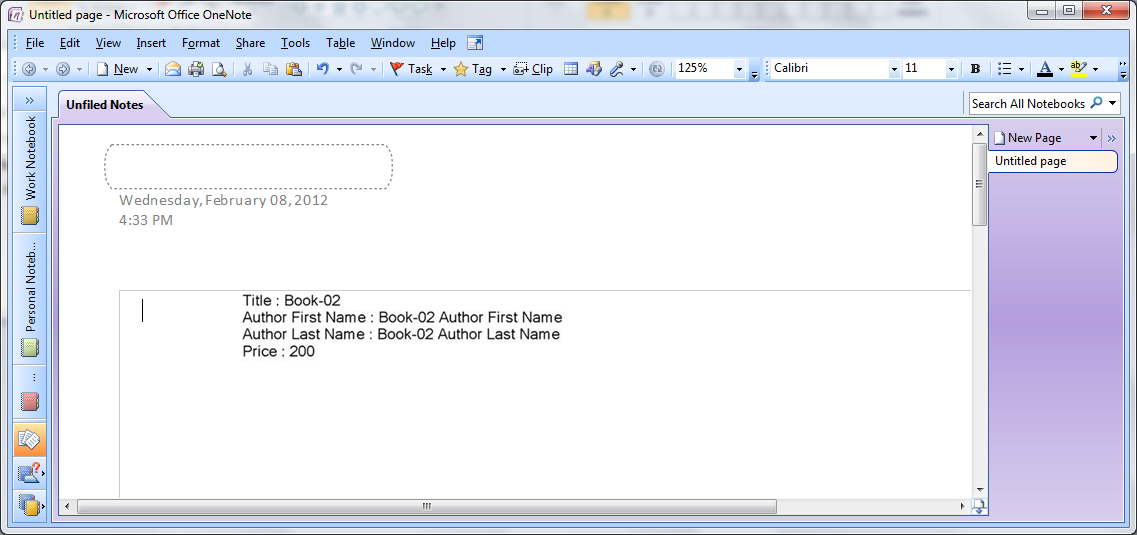Open the search scope dropdown arrow

[x=1112, y=104]
